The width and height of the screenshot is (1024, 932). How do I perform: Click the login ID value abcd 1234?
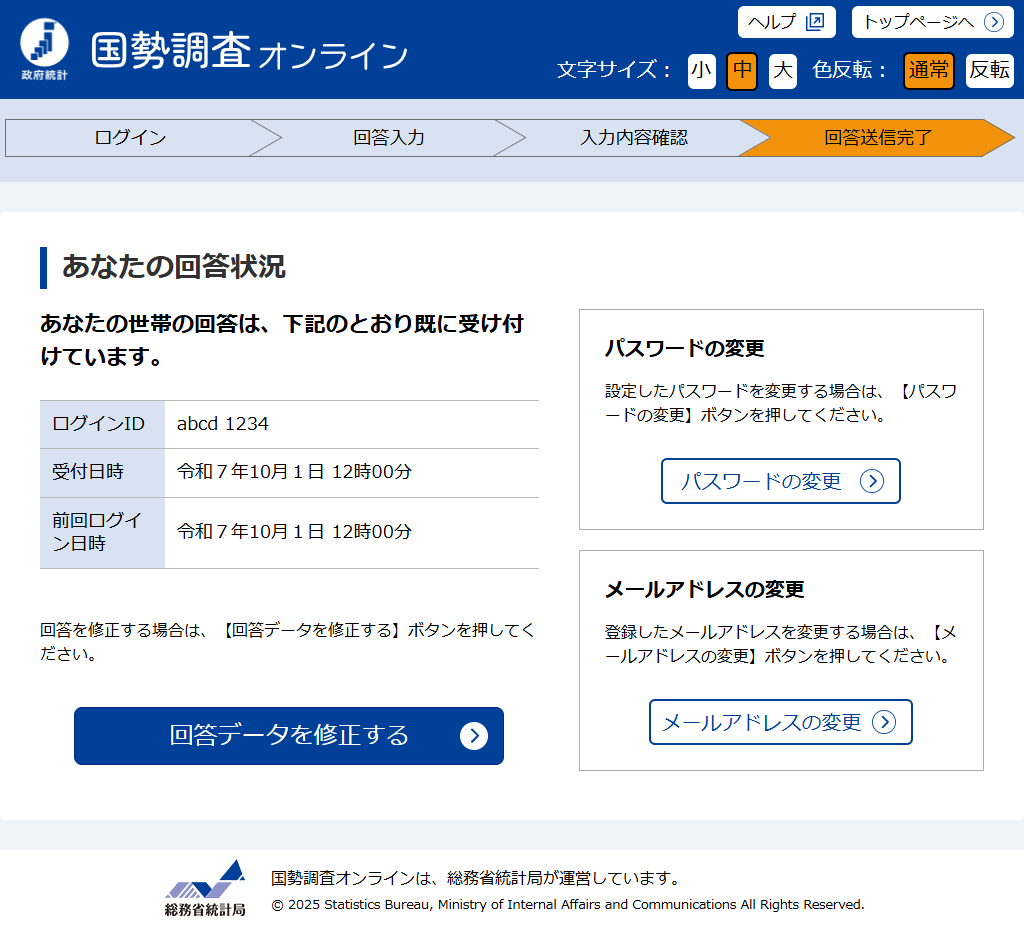223,424
